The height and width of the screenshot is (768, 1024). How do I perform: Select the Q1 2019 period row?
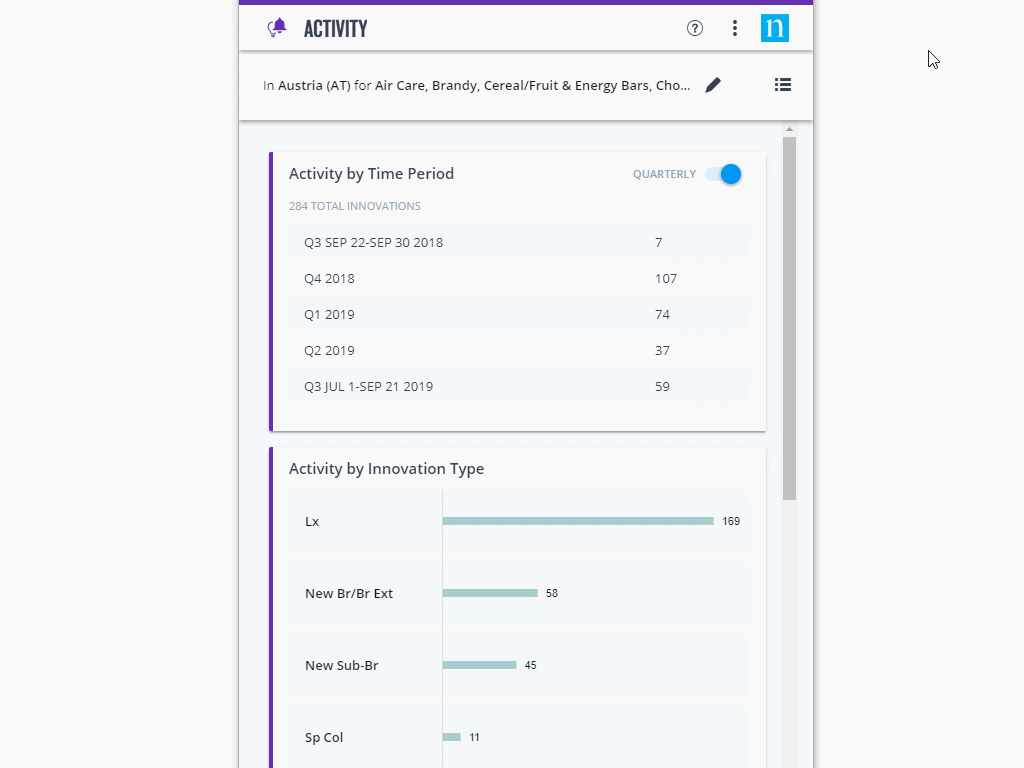[x=518, y=315]
